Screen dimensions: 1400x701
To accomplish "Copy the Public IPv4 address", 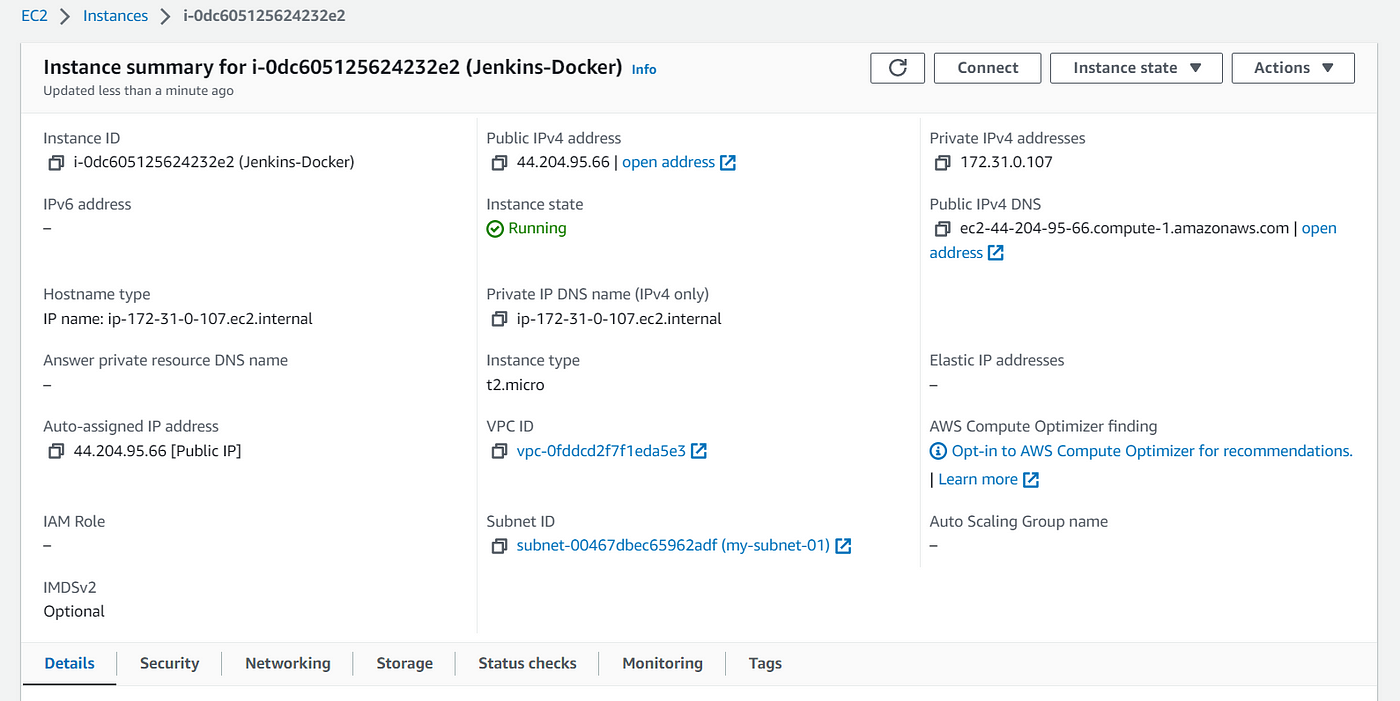I will 499,162.
